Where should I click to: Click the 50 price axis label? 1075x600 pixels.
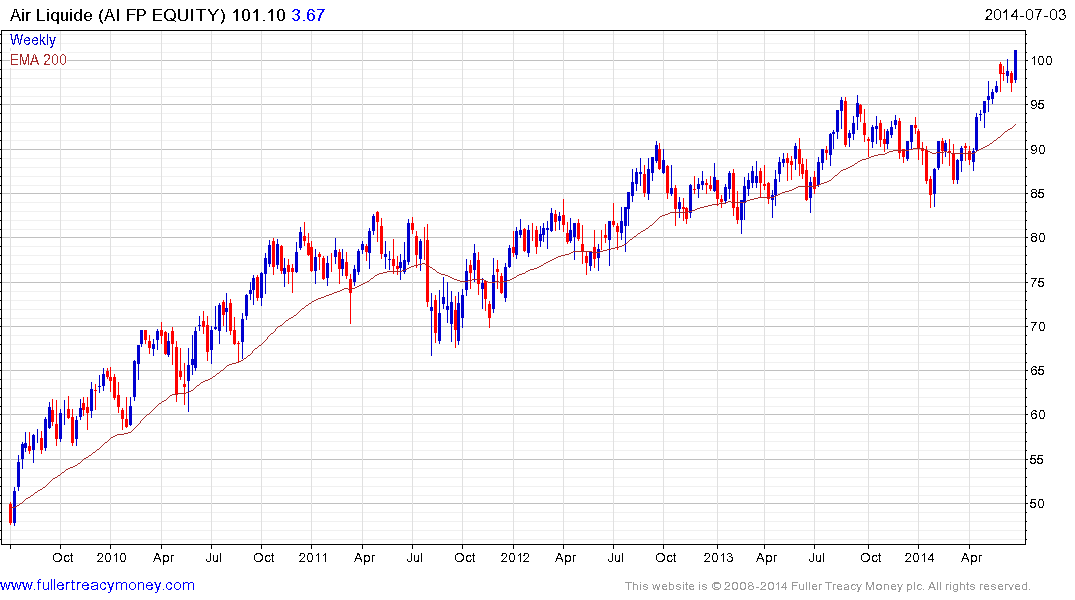pyautogui.click(x=1038, y=503)
